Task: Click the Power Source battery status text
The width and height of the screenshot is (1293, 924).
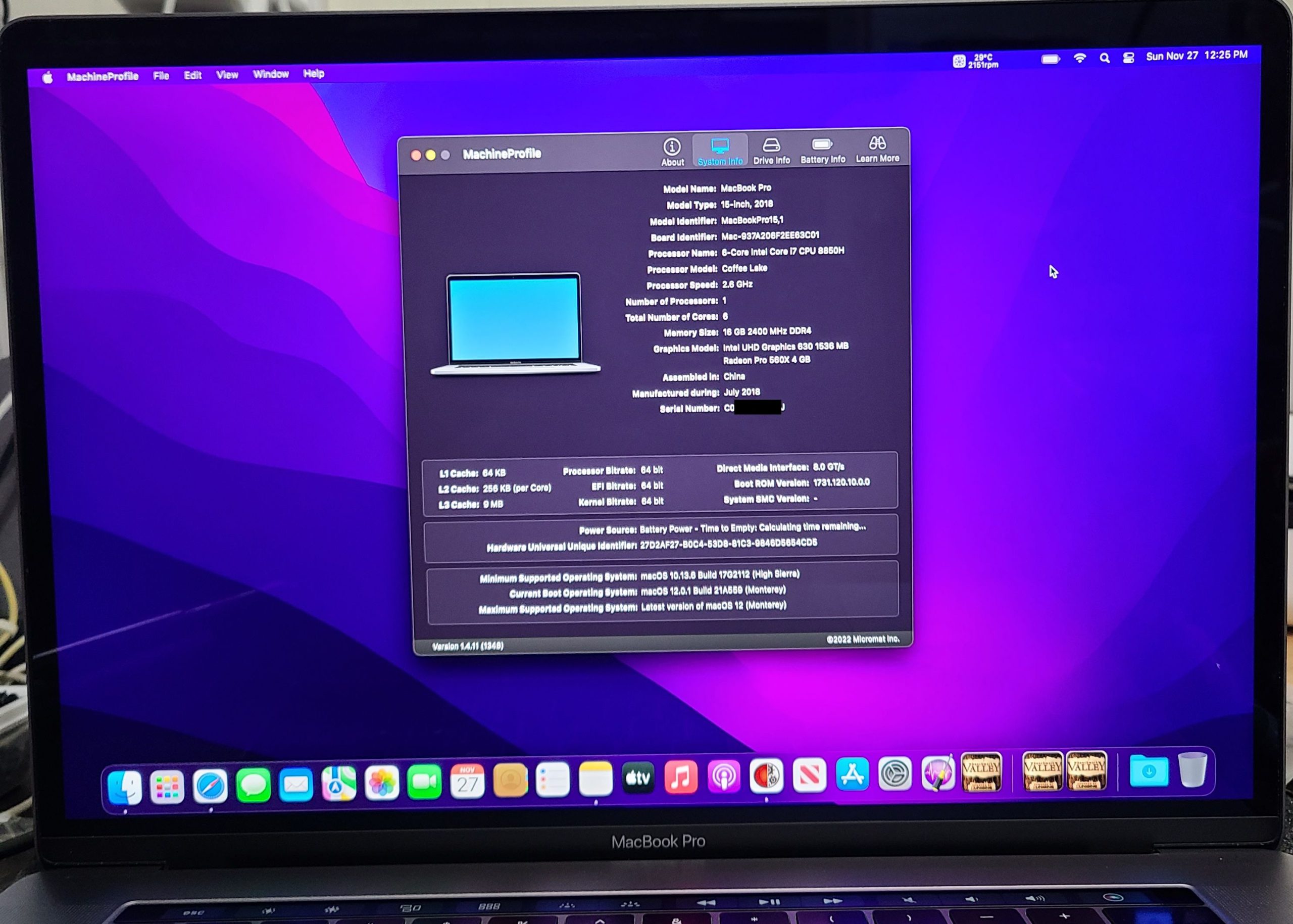Action: [753, 528]
